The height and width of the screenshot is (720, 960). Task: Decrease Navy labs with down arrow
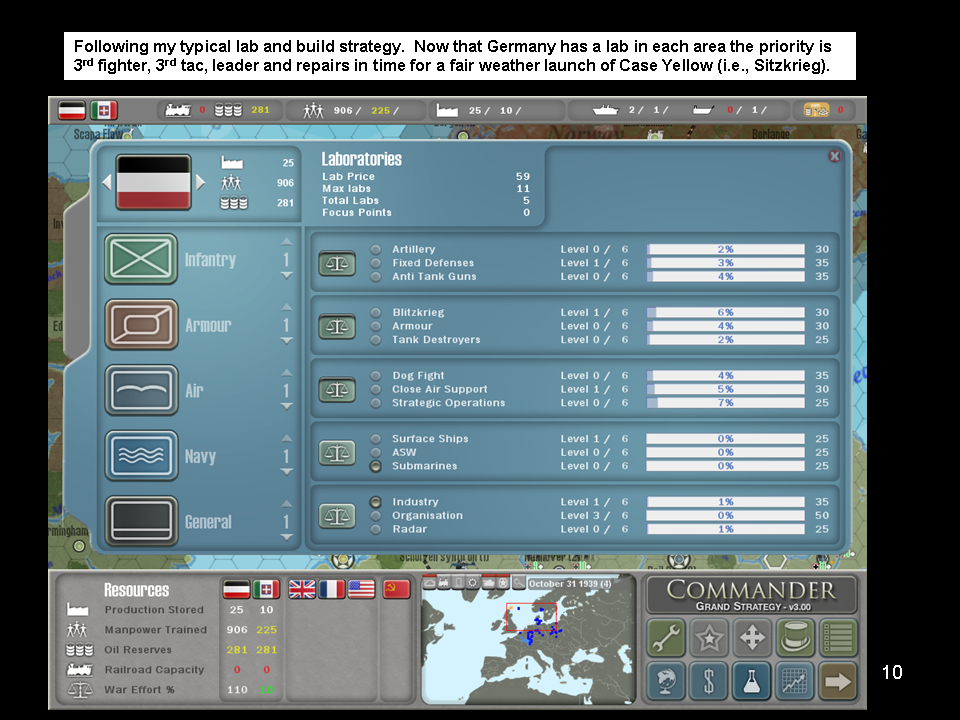pos(287,472)
